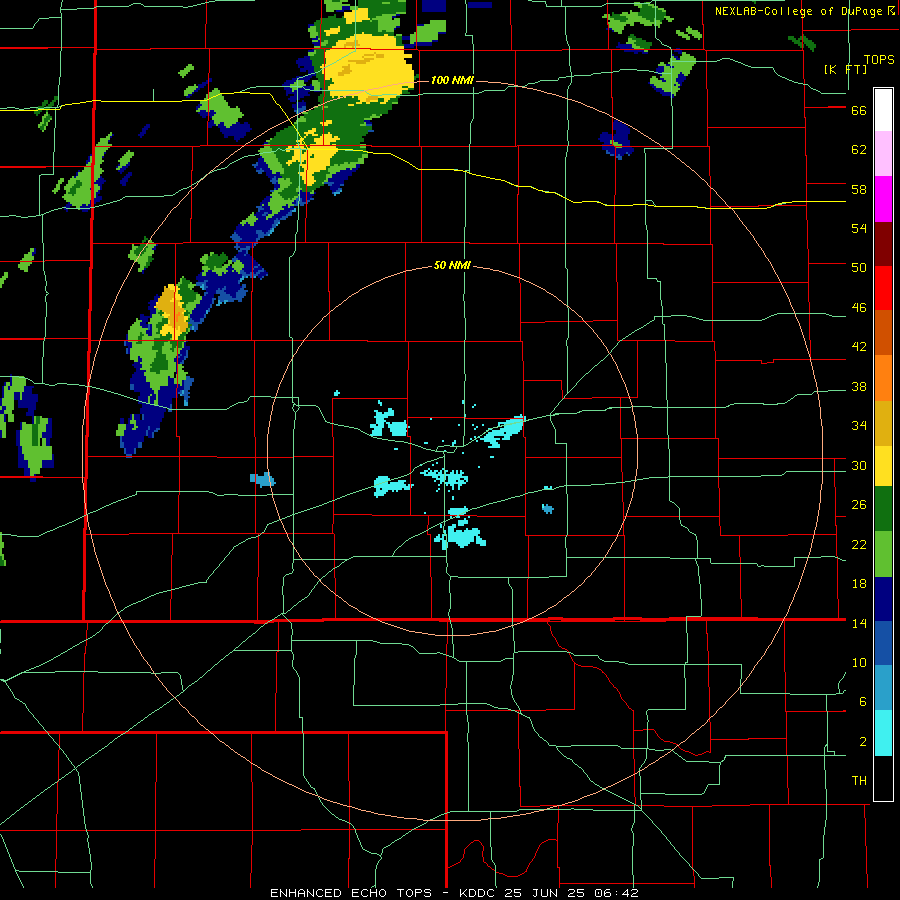Viewport: 900px width, 900px height.
Task: Click the light pink legend swatch
Action: [x=883, y=154]
